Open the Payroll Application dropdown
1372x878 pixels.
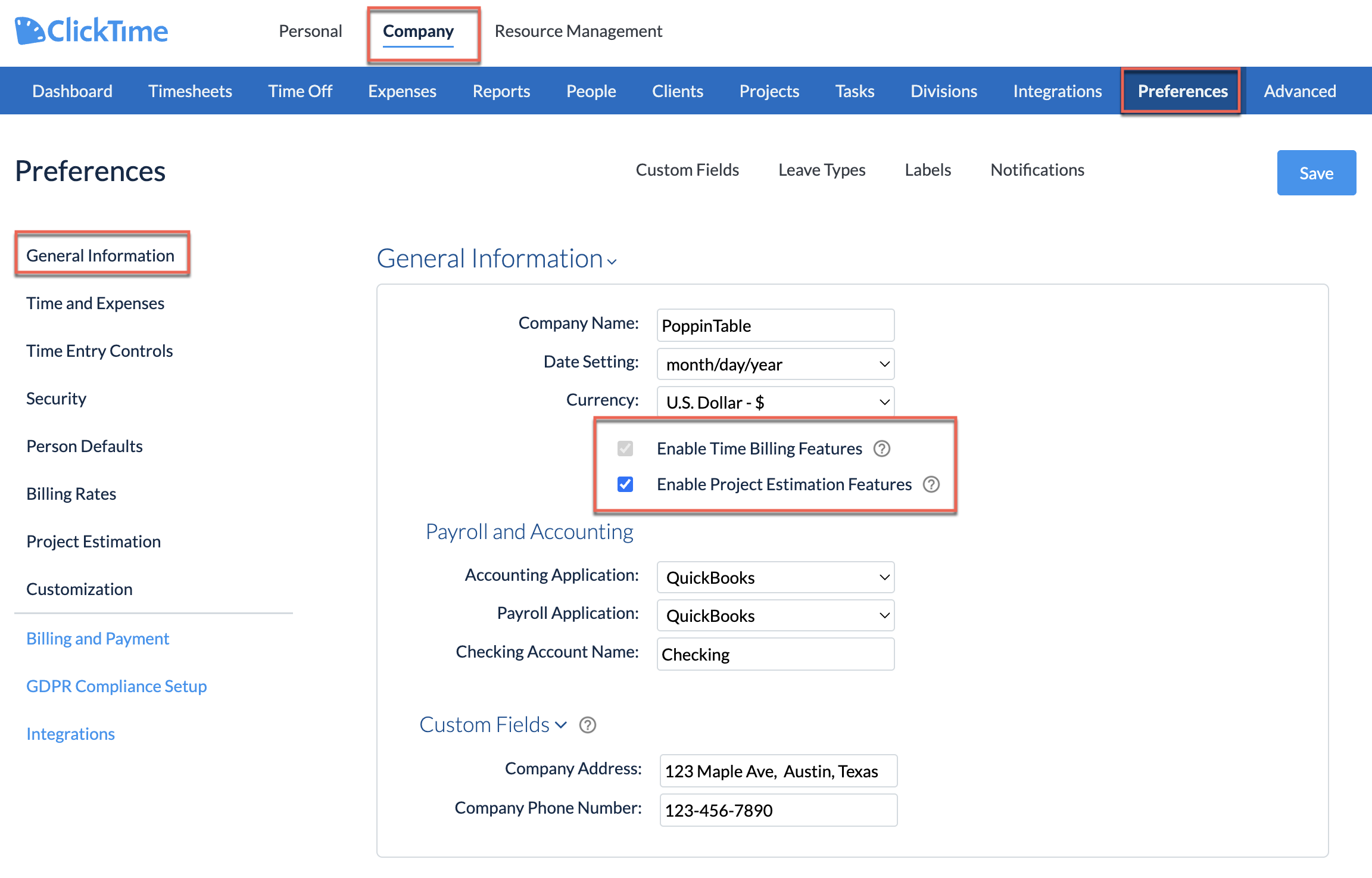point(775,615)
